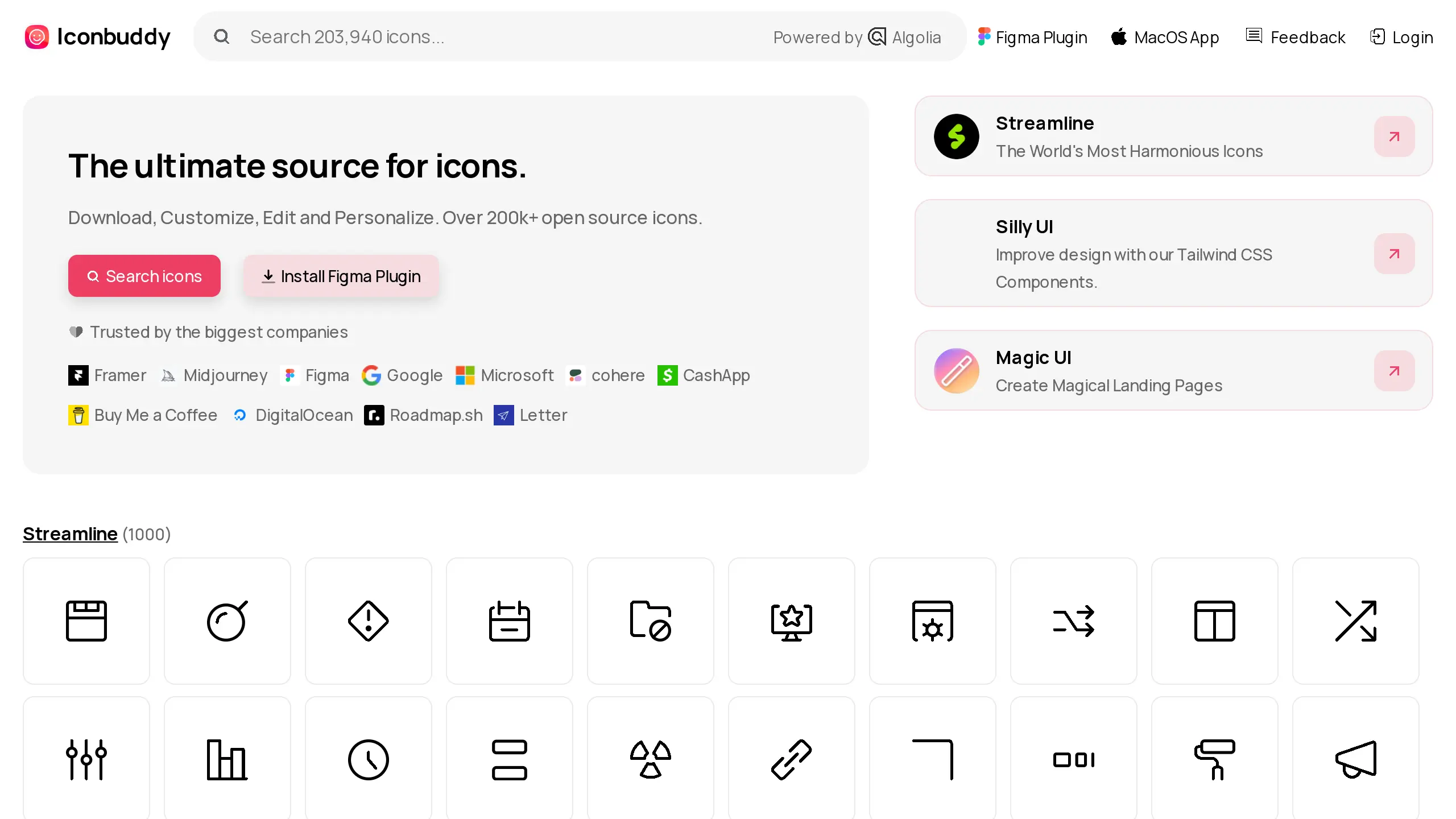
Task: Click the radiation/hazard symbol icon
Action: click(x=650, y=760)
